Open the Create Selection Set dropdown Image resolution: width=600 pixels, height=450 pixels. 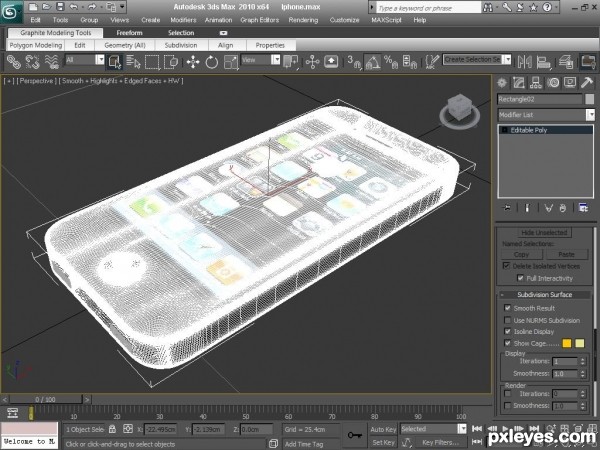pyautogui.click(x=507, y=59)
